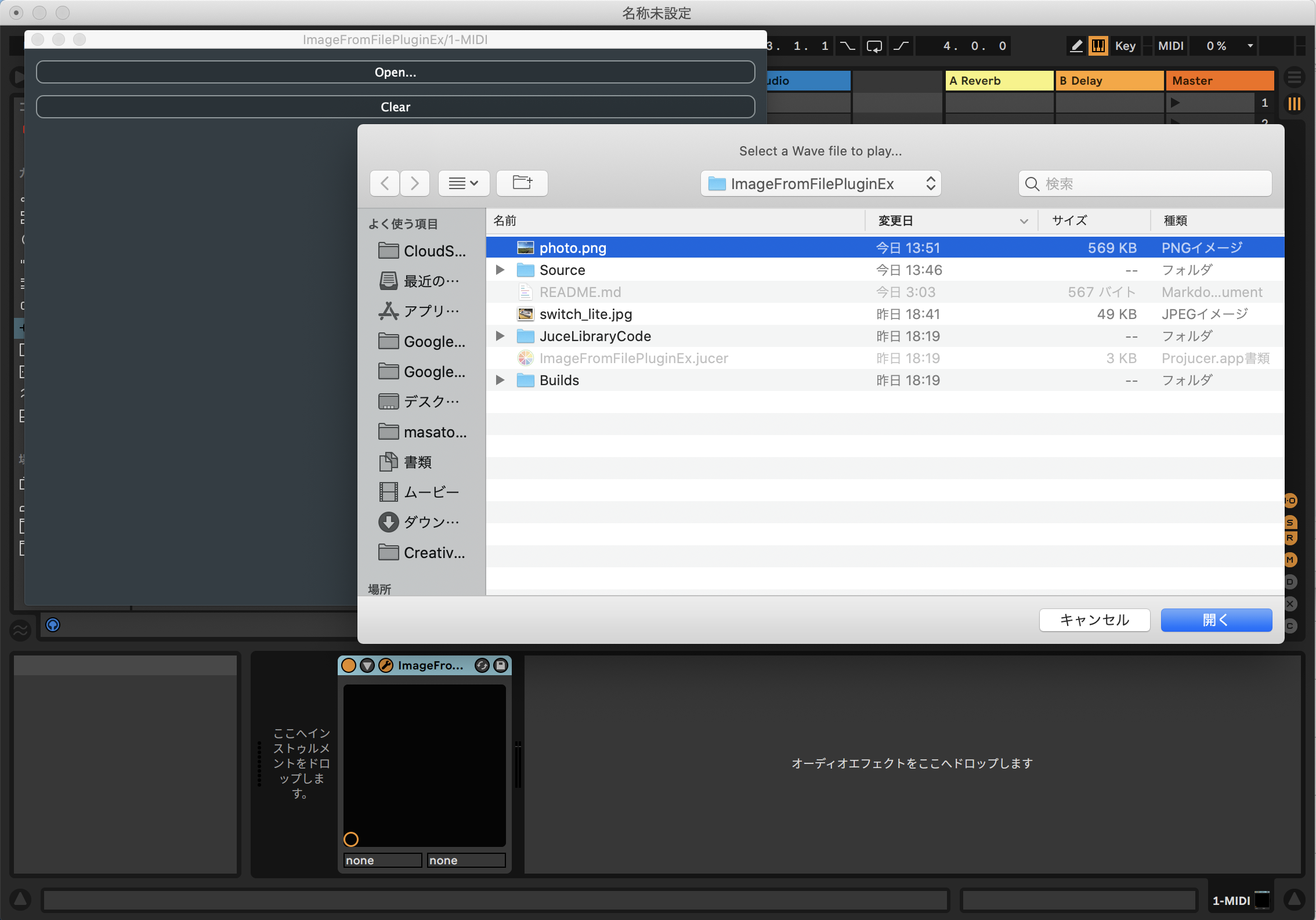This screenshot has height=920, width=1316.
Task: Click the Clear button in the plugin window
Action: click(x=395, y=107)
